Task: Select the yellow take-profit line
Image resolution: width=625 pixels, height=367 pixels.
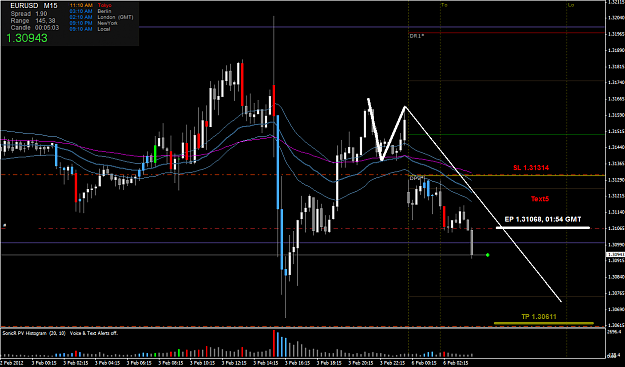Action: (x=544, y=323)
